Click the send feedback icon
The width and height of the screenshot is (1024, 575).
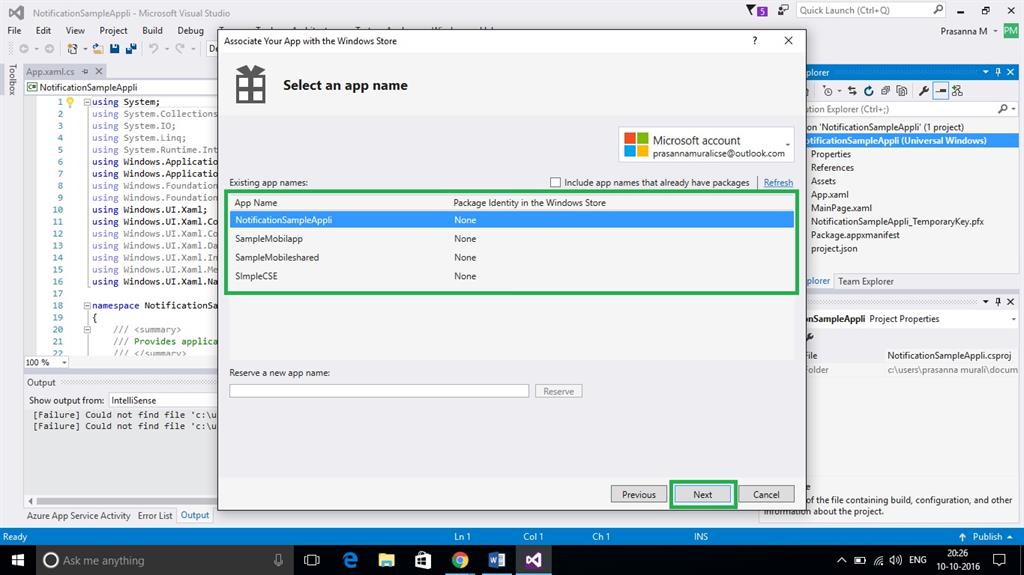783,10
